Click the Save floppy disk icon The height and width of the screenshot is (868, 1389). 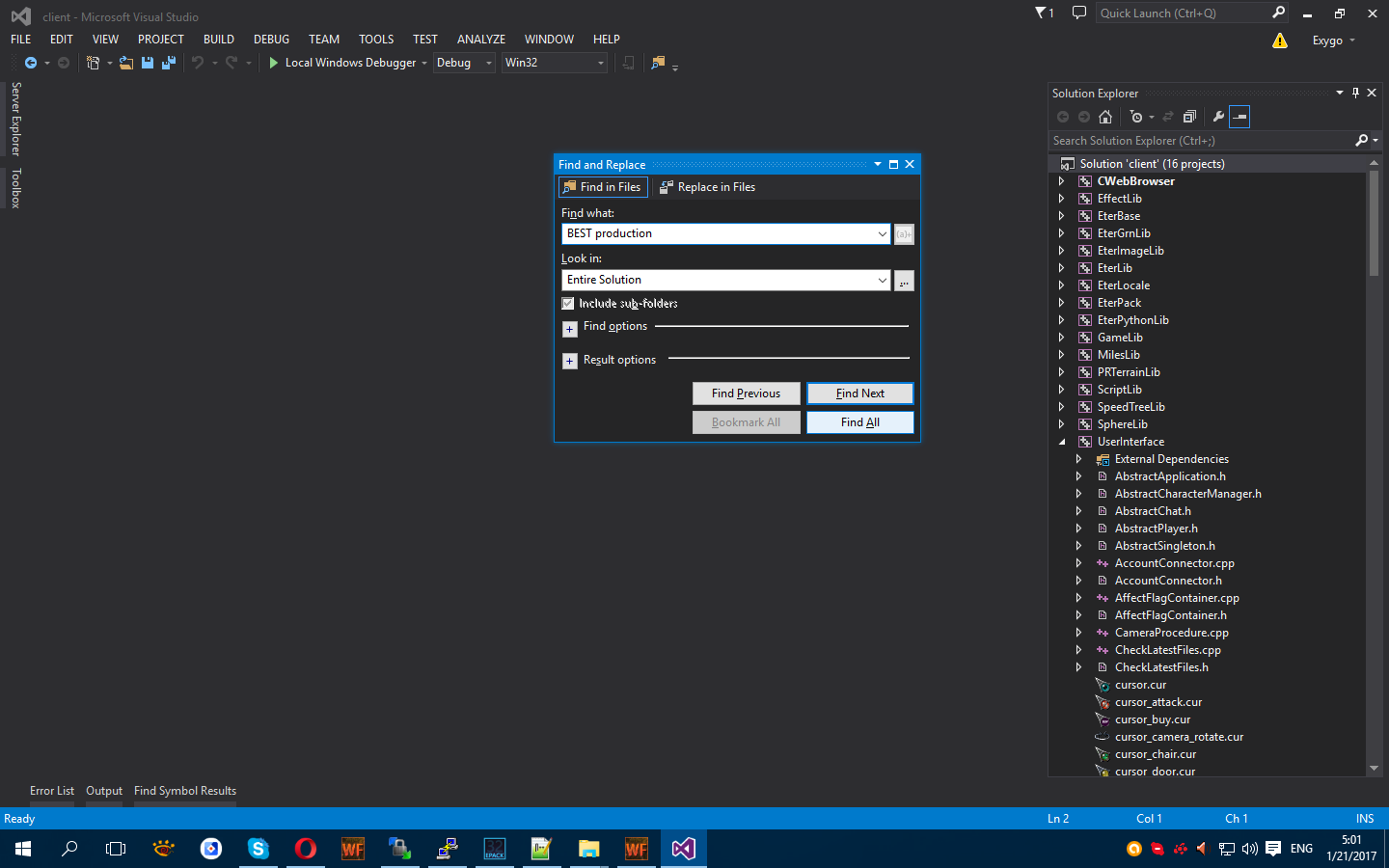(148, 63)
